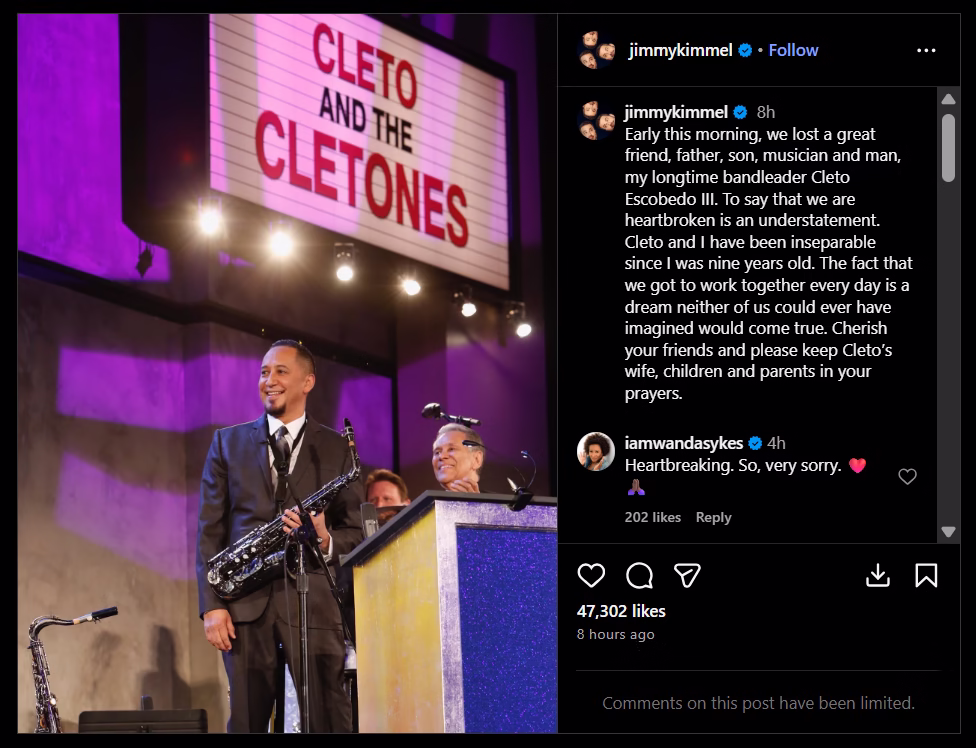Like the post using the heart icon
976x748 pixels.
tap(592, 573)
